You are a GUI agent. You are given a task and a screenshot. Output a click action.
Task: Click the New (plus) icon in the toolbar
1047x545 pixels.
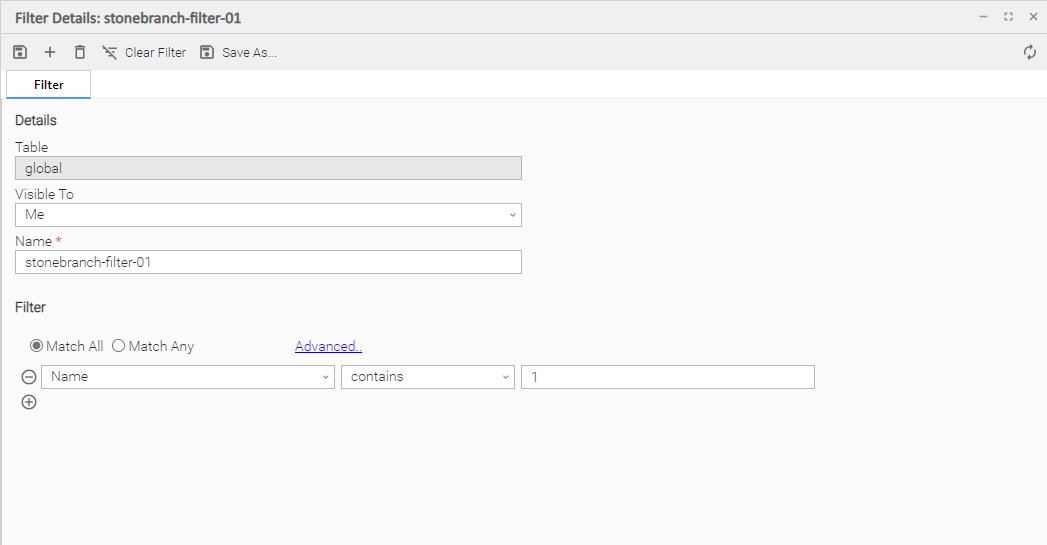[50, 52]
